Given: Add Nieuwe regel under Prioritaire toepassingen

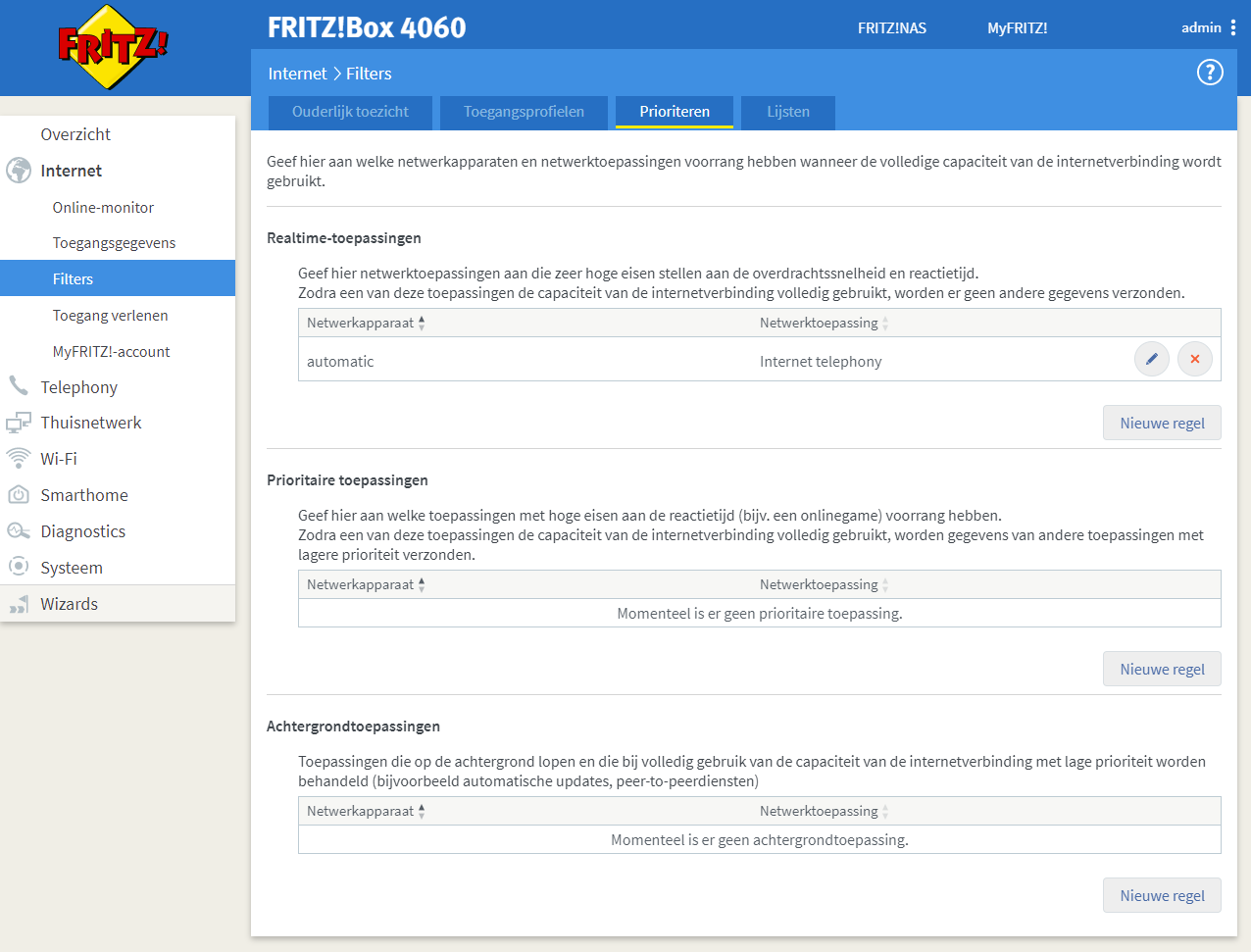Looking at the screenshot, I should (1162, 669).
